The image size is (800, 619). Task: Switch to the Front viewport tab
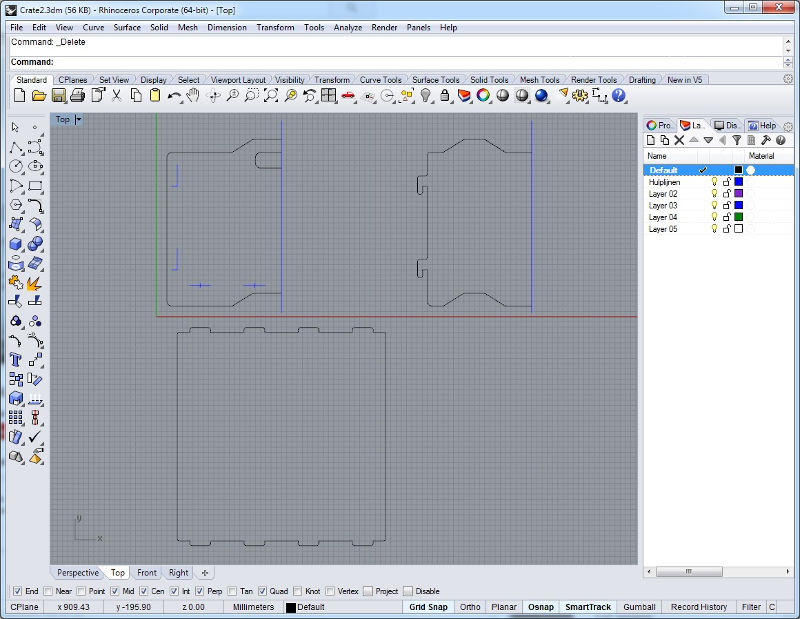(x=147, y=573)
